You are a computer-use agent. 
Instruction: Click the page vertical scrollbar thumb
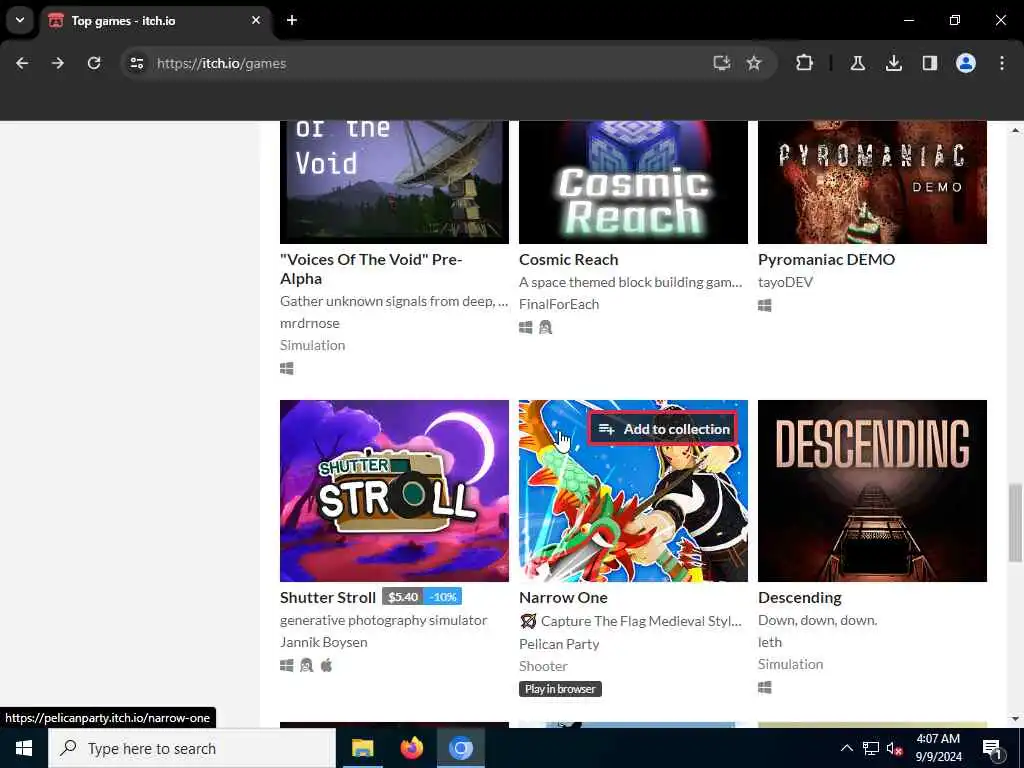pyautogui.click(x=1016, y=522)
